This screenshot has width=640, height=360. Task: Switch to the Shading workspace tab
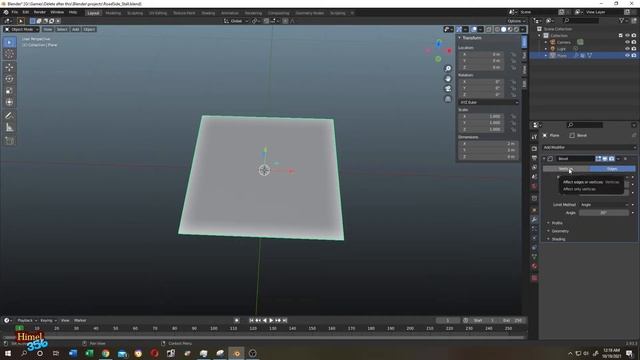pos(208,13)
